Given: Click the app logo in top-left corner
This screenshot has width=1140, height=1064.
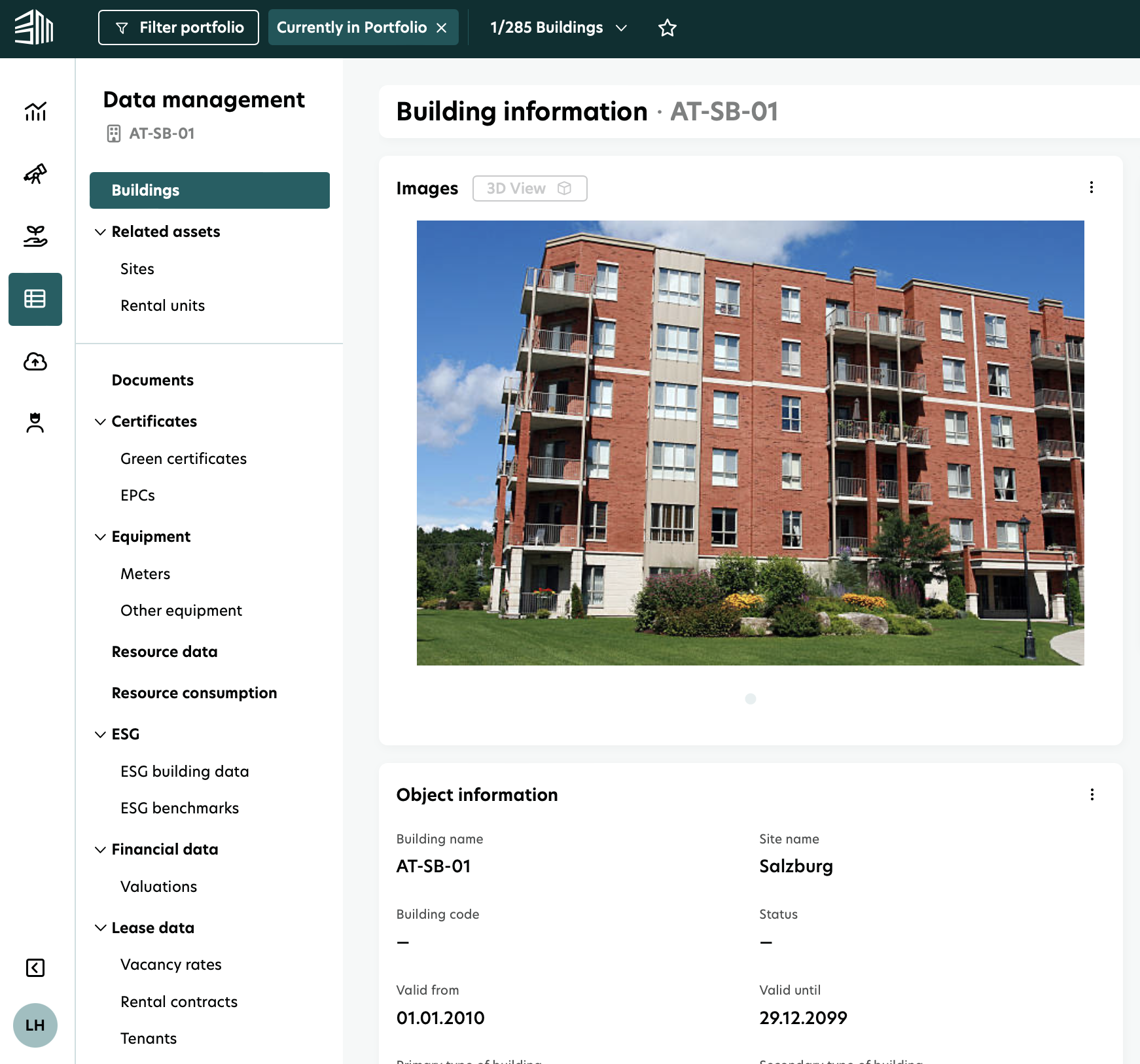Looking at the screenshot, I should point(34,27).
